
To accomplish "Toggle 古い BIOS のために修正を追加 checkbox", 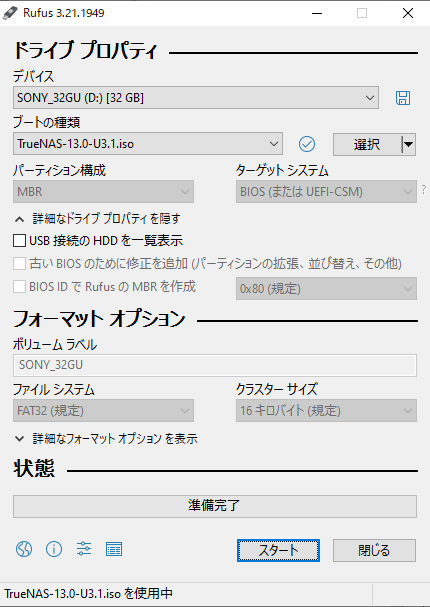I will (x=19, y=264).
